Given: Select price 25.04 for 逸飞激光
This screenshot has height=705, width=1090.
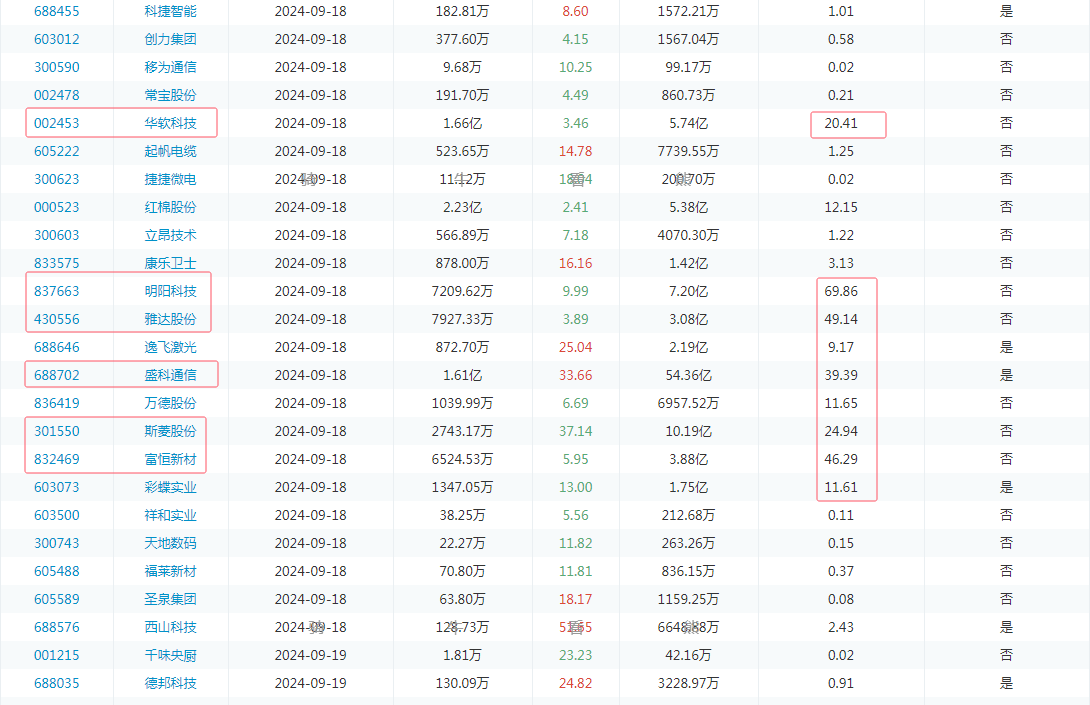Looking at the screenshot, I should point(576,347).
